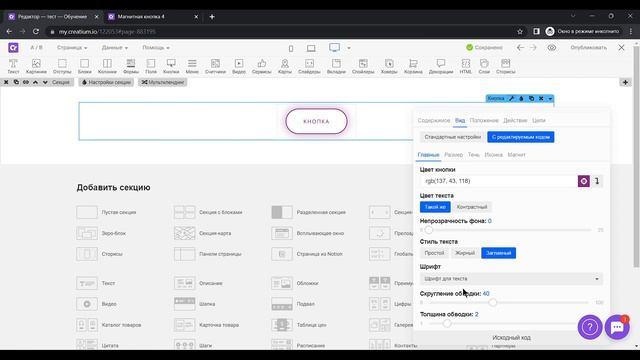Screen dimensions: 640x360
Task: Select the Сервисы thumbs-up tool
Action: coord(262,66)
